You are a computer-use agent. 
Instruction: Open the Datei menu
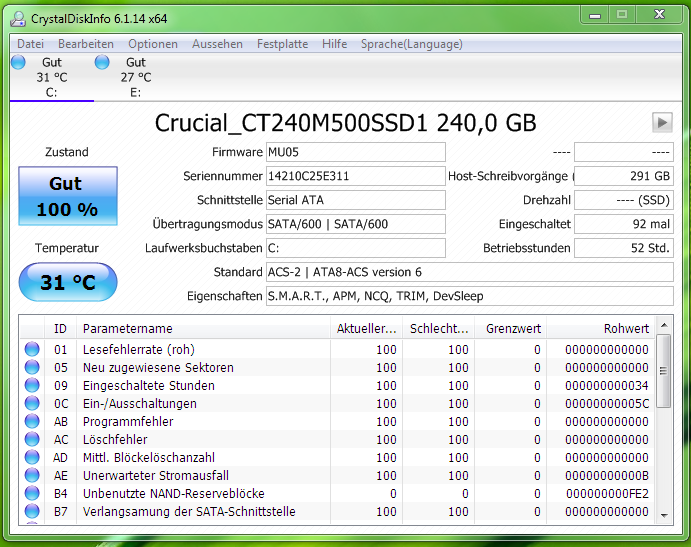30,44
